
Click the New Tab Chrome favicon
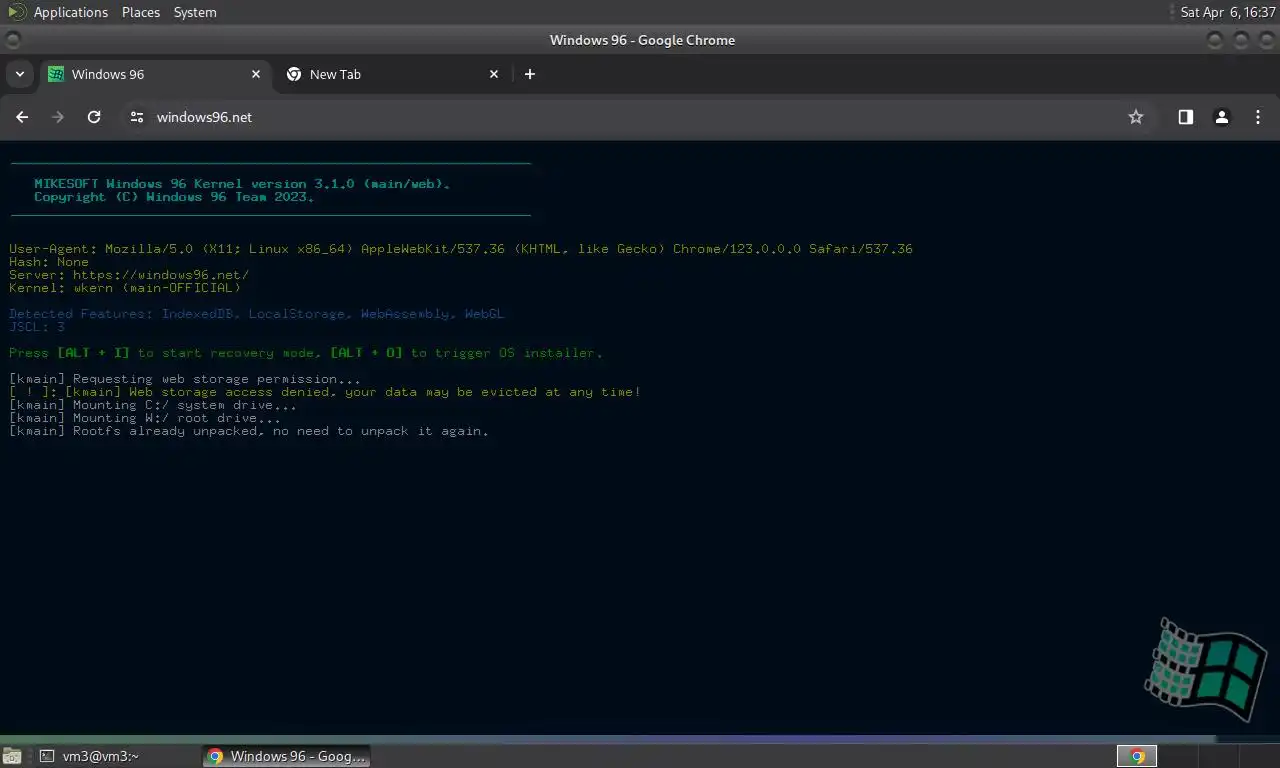tap(294, 74)
